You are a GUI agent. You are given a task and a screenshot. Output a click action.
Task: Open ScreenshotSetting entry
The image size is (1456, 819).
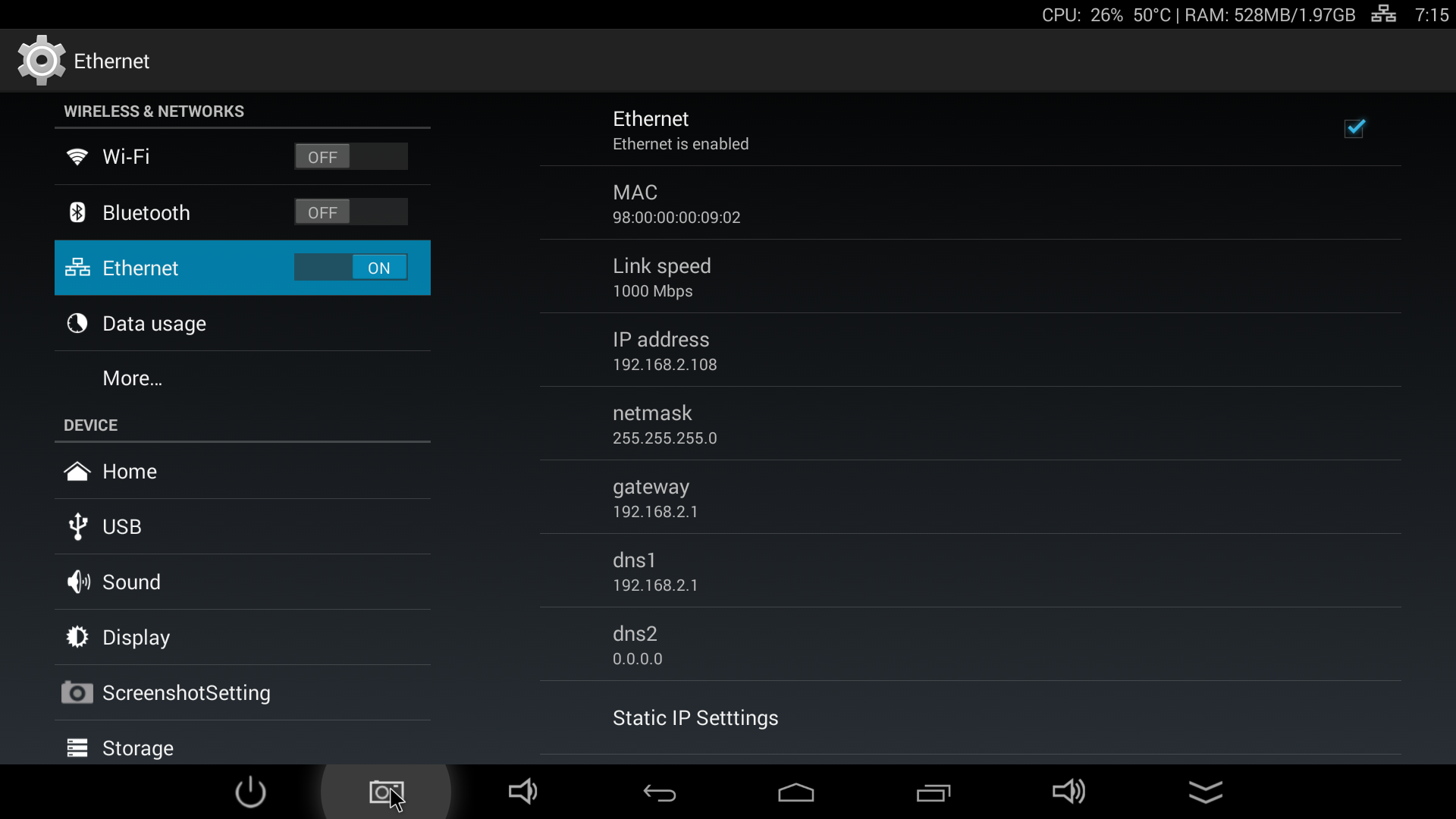pyautogui.click(x=243, y=693)
